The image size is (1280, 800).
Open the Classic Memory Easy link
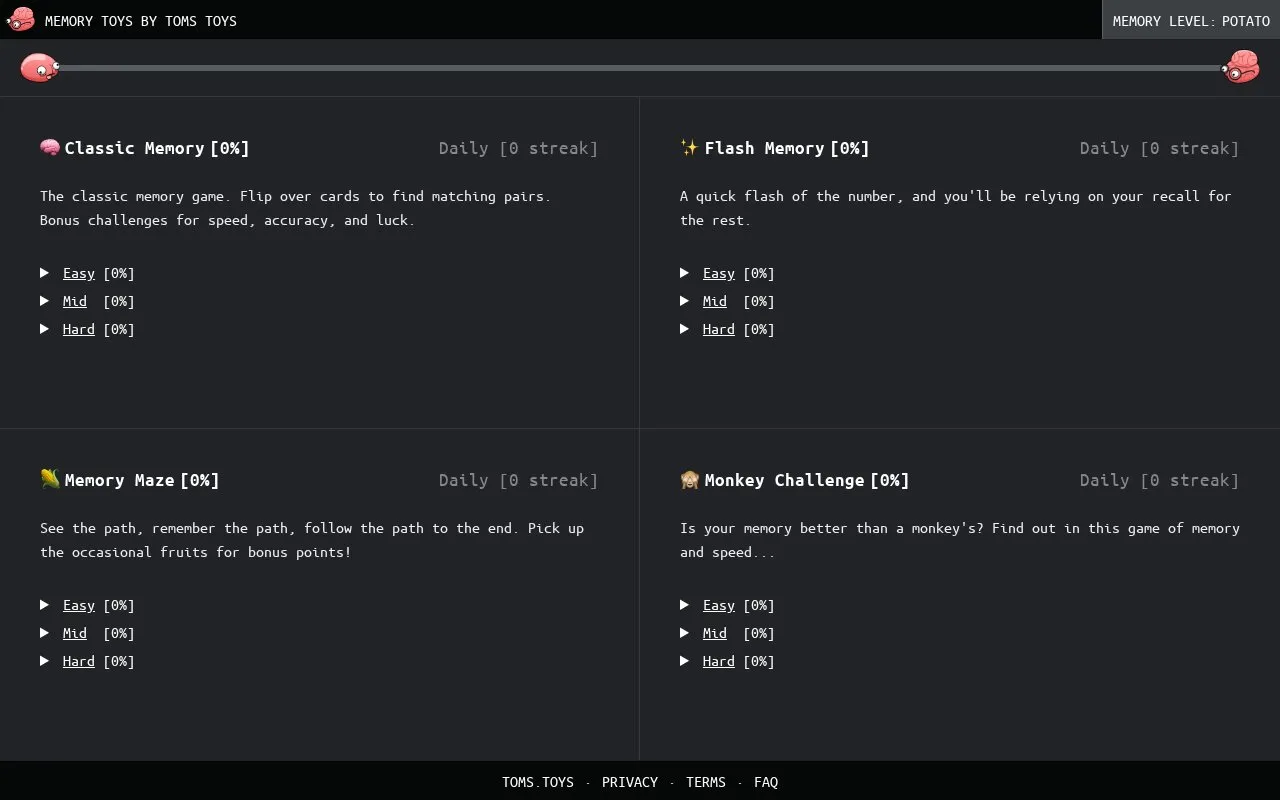(79, 273)
